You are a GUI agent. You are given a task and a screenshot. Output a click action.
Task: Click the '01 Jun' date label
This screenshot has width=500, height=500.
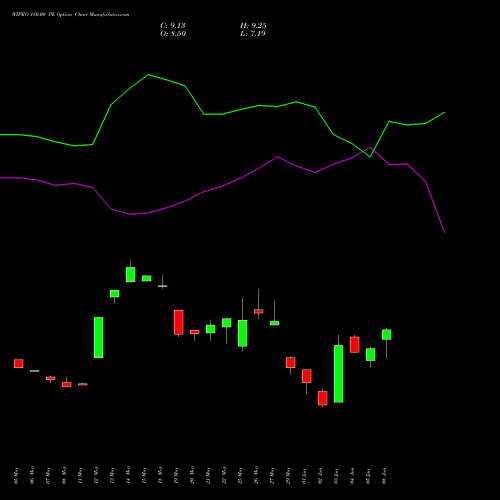(x=305, y=476)
